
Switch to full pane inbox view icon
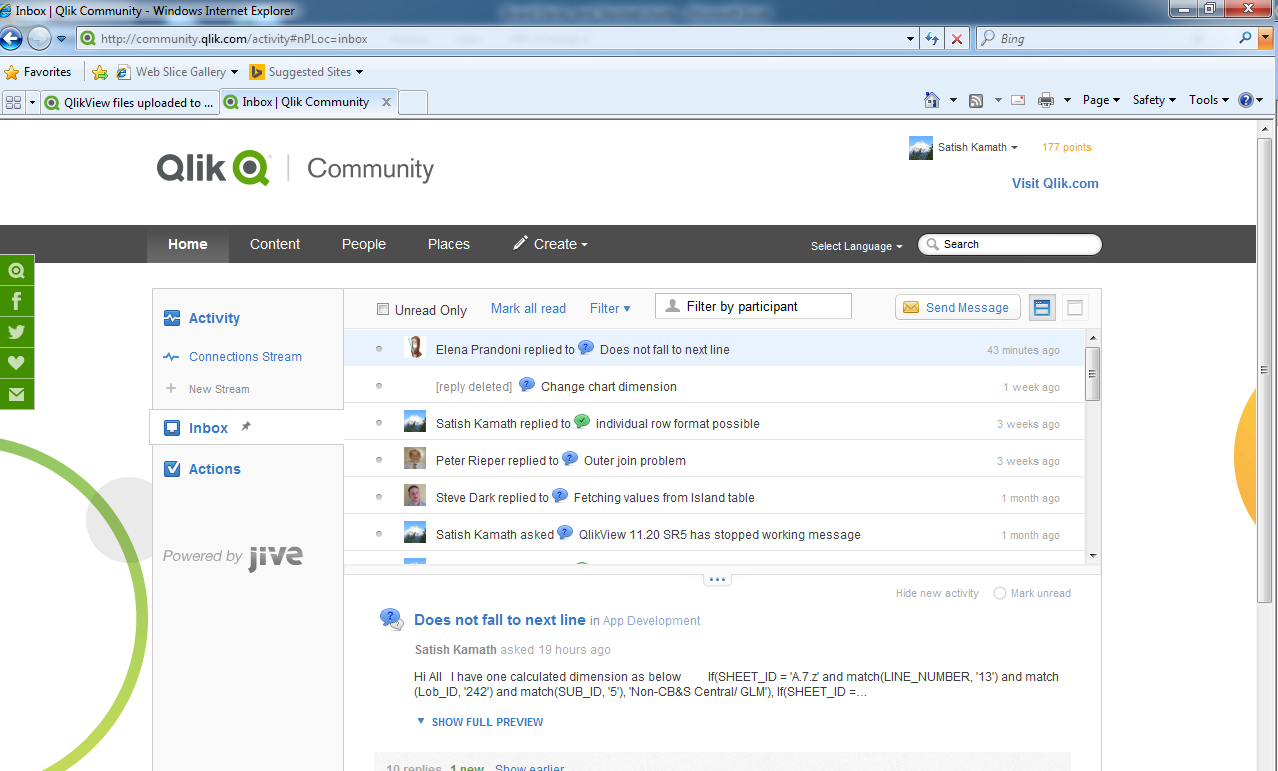1075,308
